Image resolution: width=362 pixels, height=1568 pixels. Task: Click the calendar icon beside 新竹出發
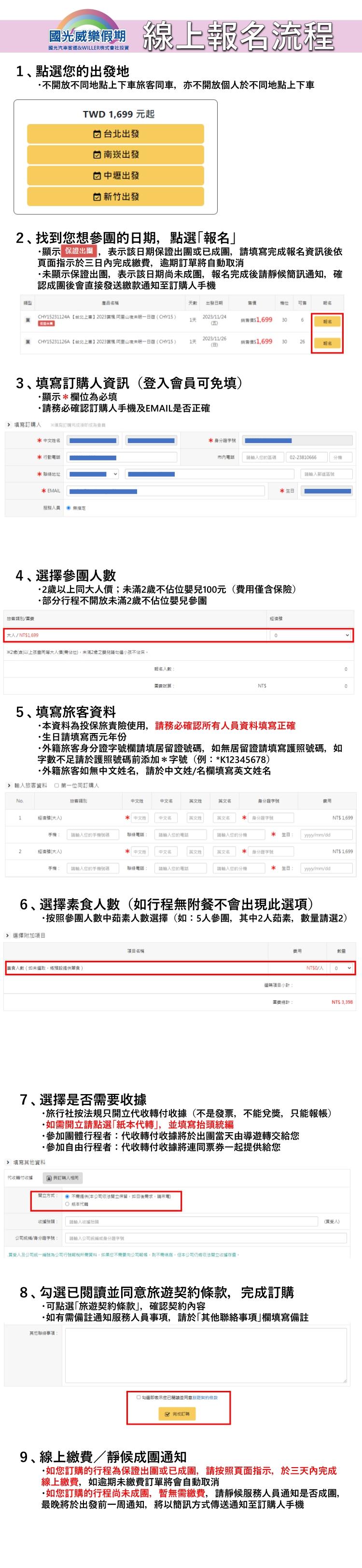point(96,196)
